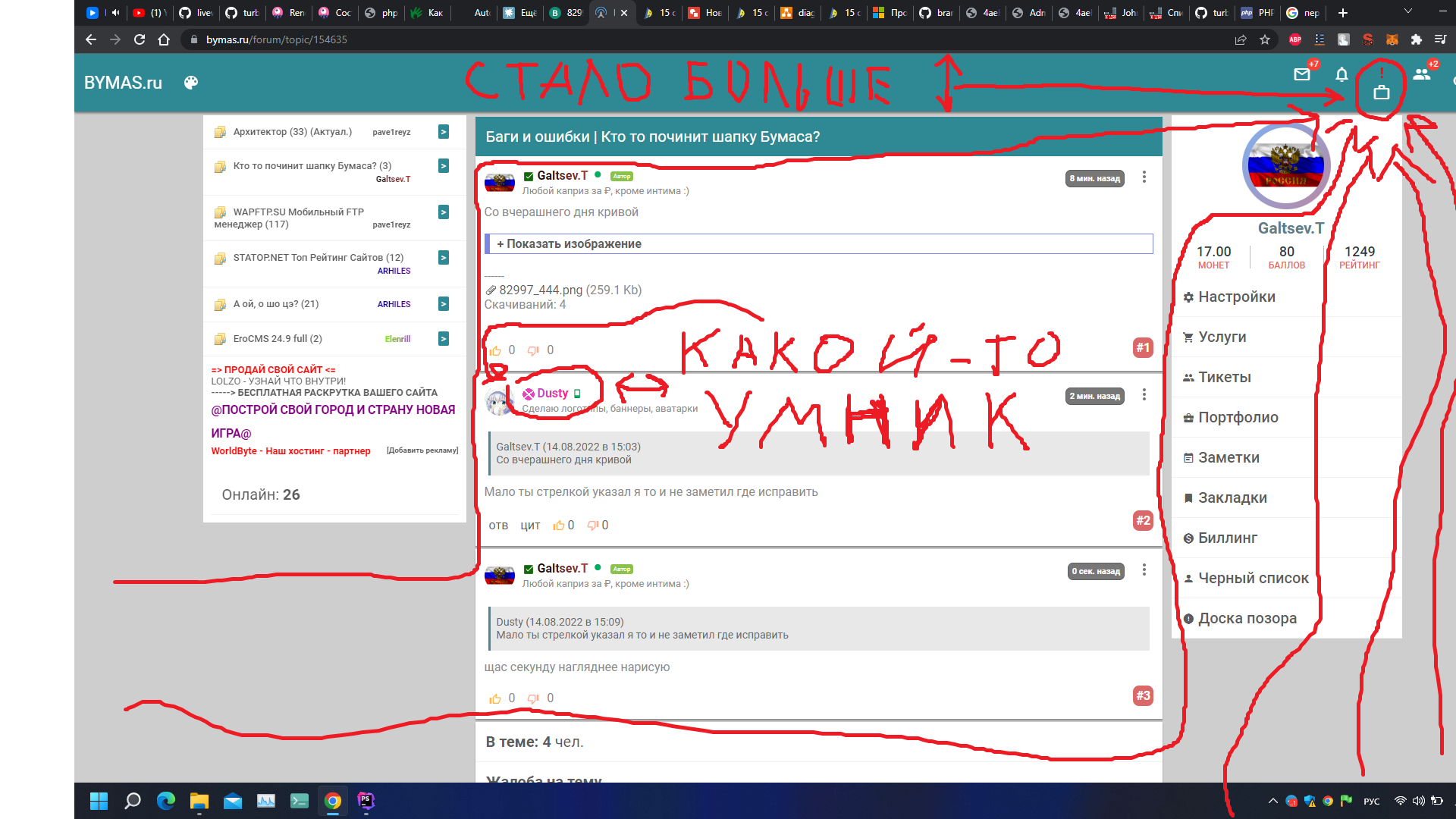Open arrow next to Архитектор topic
The height and width of the screenshot is (819, 1456).
444,132
